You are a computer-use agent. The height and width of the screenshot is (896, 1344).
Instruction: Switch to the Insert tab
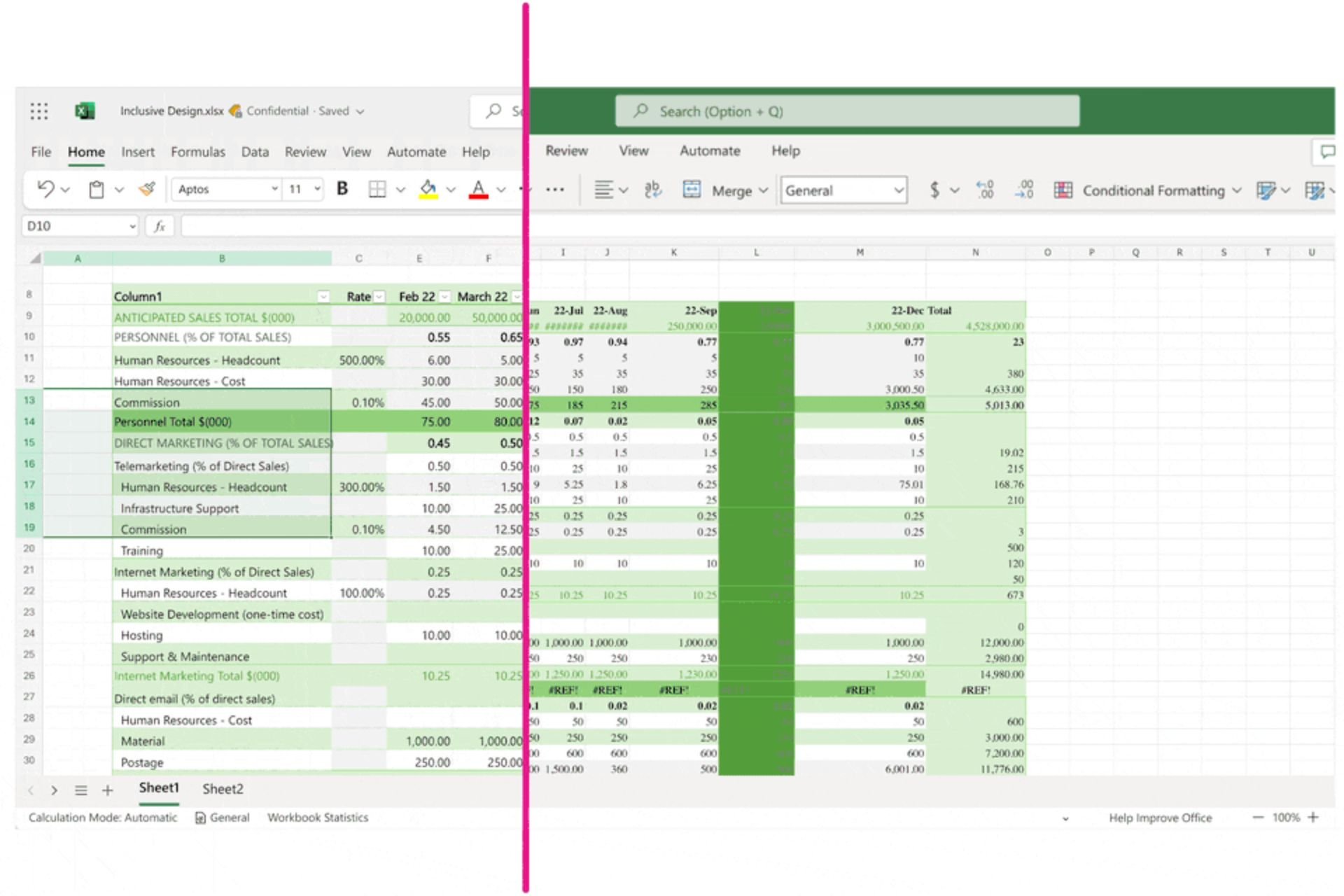point(138,152)
